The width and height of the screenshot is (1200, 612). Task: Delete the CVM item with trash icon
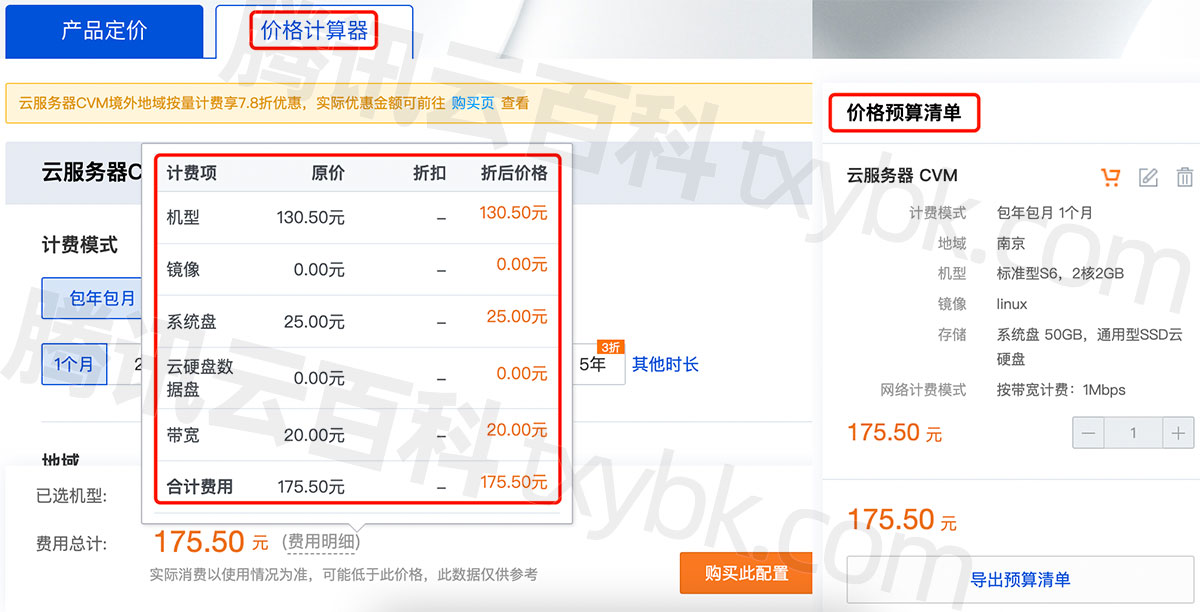click(x=1185, y=177)
